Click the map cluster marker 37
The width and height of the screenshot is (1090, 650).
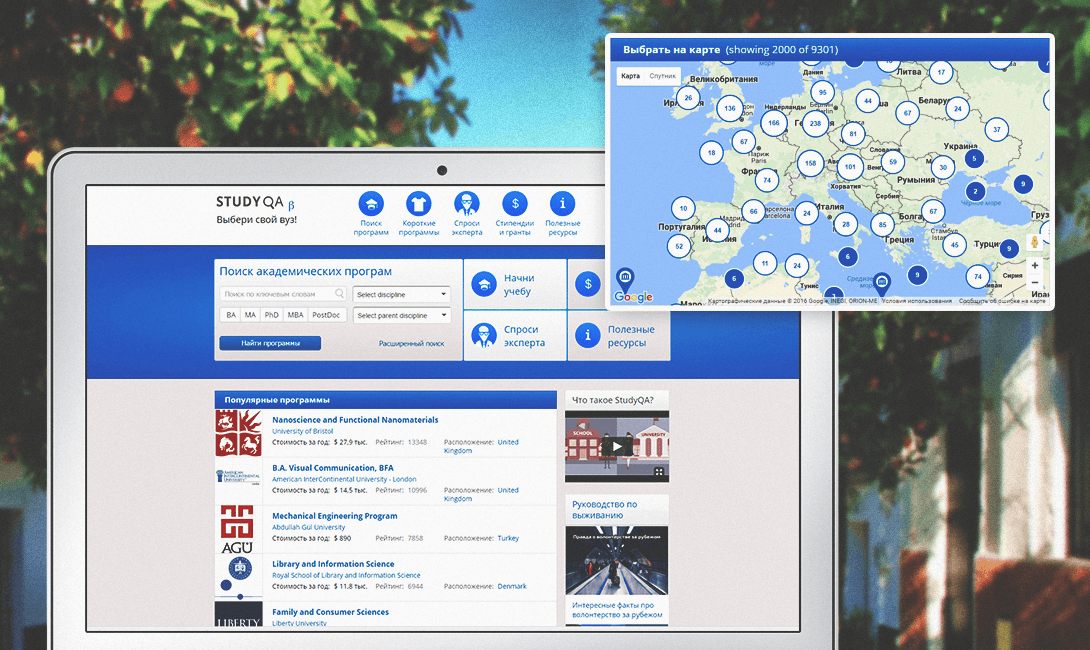tap(997, 129)
